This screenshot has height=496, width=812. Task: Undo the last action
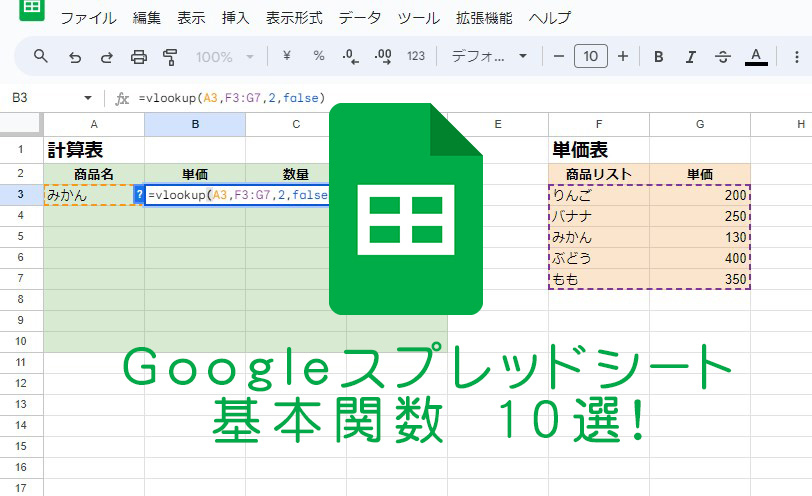pos(75,56)
